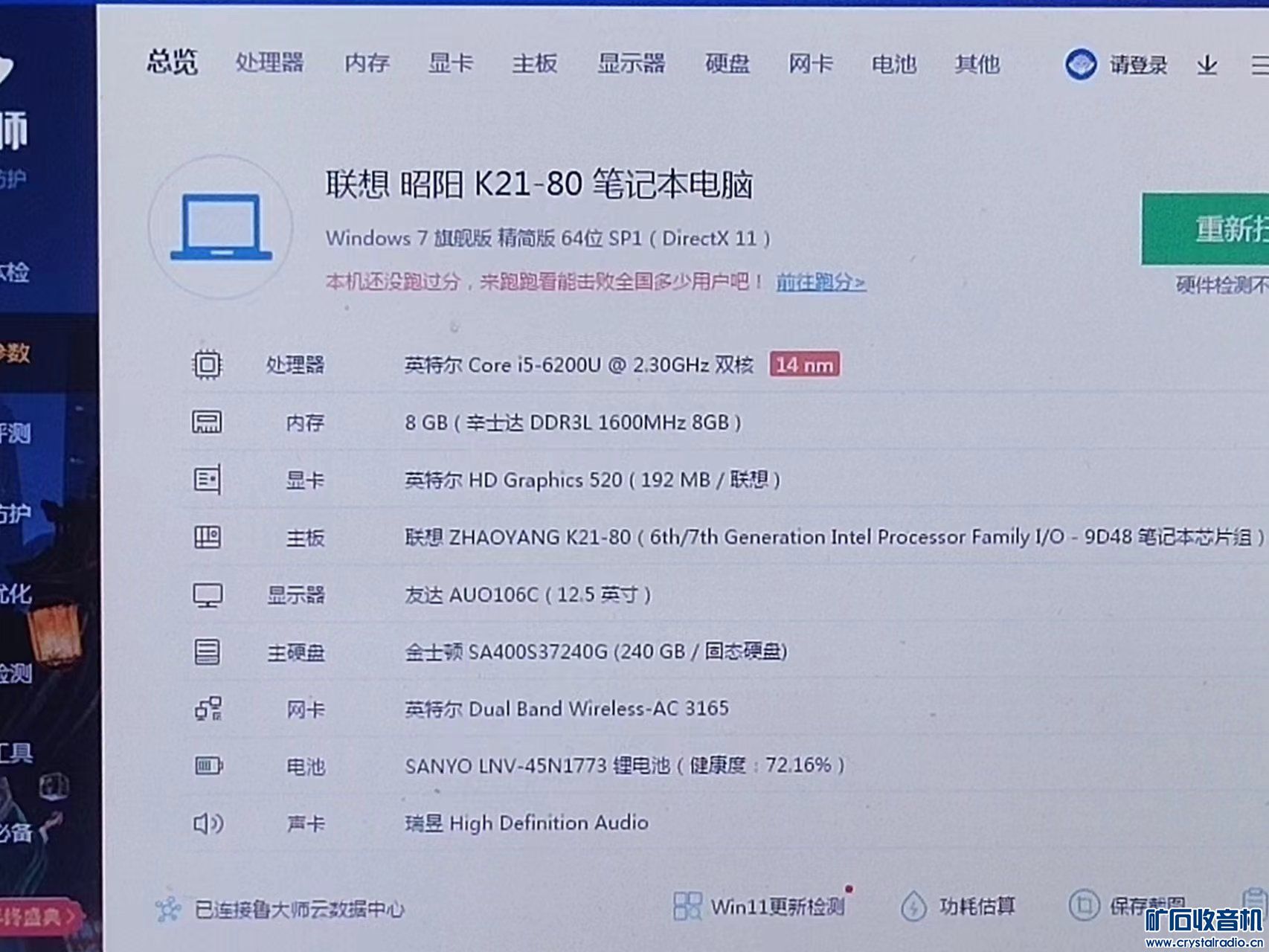Open the 其他 tab

[977, 64]
